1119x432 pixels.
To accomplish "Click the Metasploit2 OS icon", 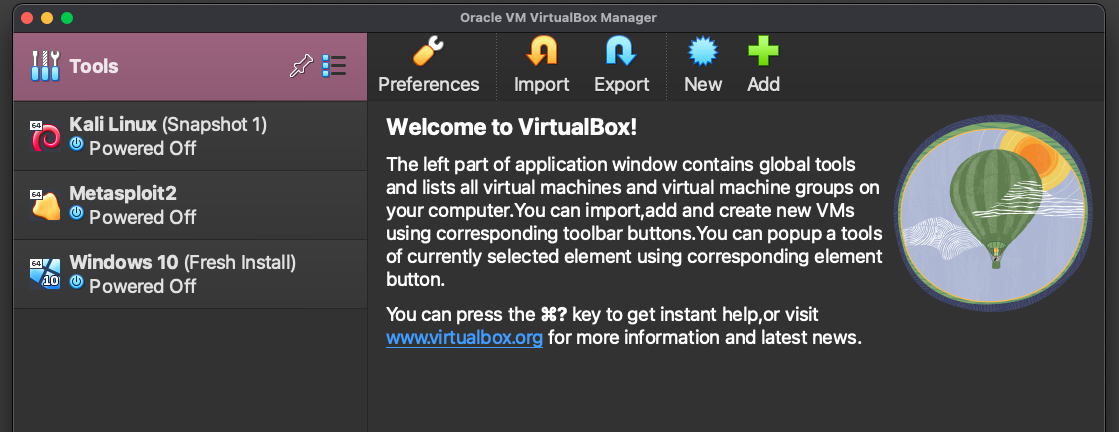I will (x=46, y=205).
